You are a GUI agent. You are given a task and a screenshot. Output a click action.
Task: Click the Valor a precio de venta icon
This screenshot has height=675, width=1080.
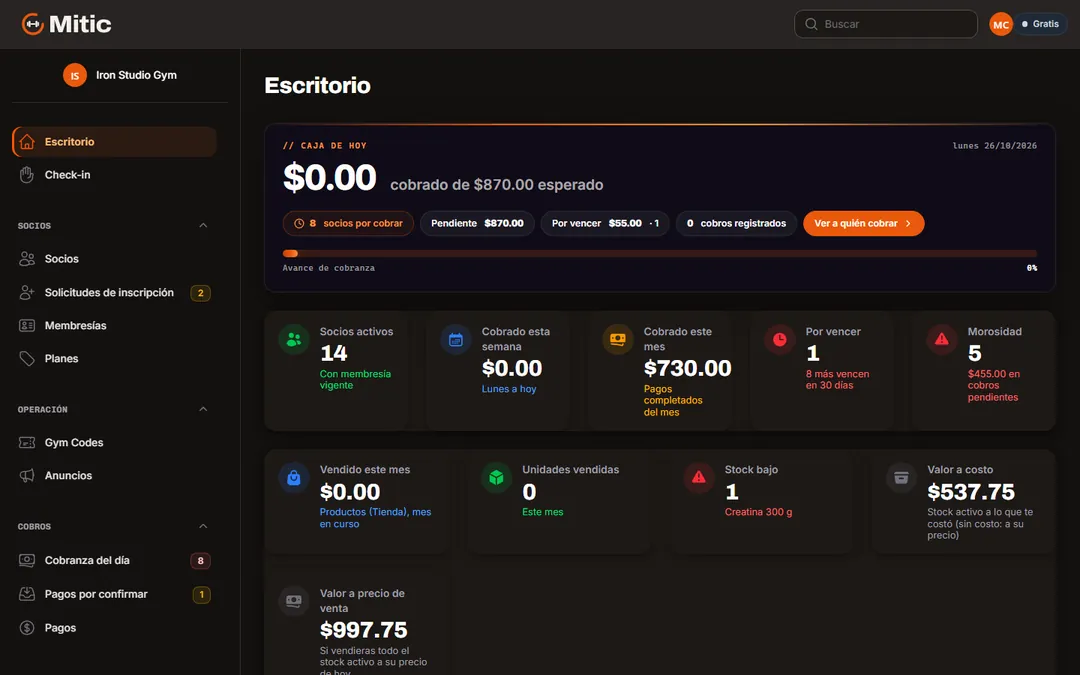(294, 601)
